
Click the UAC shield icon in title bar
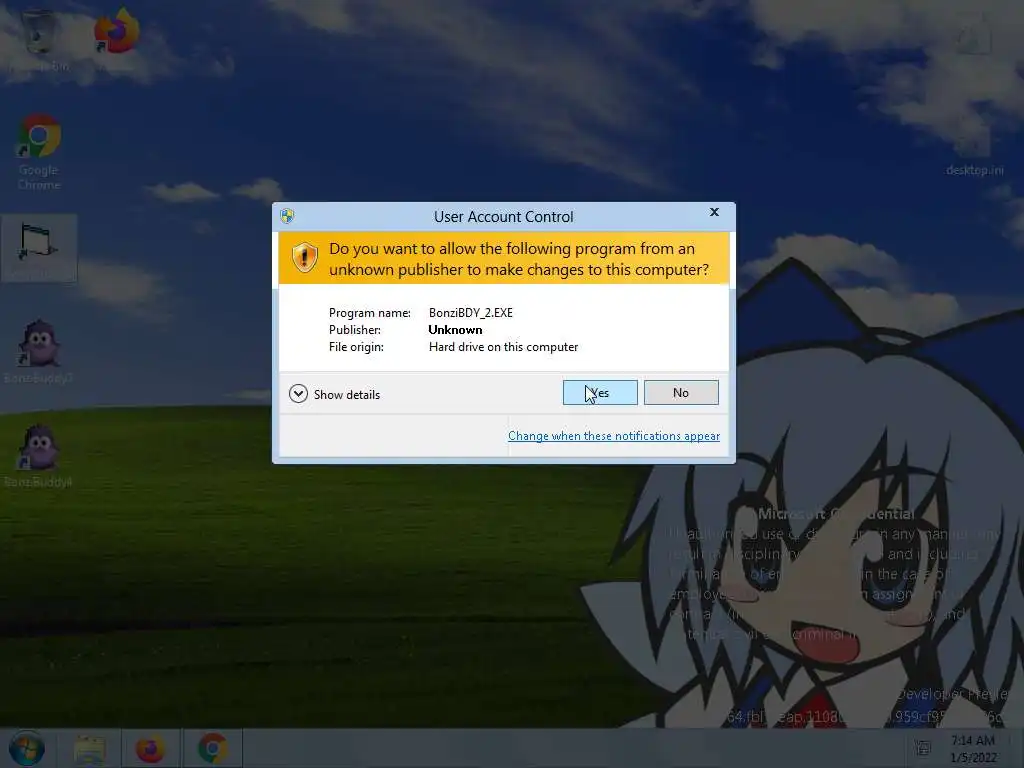point(287,216)
